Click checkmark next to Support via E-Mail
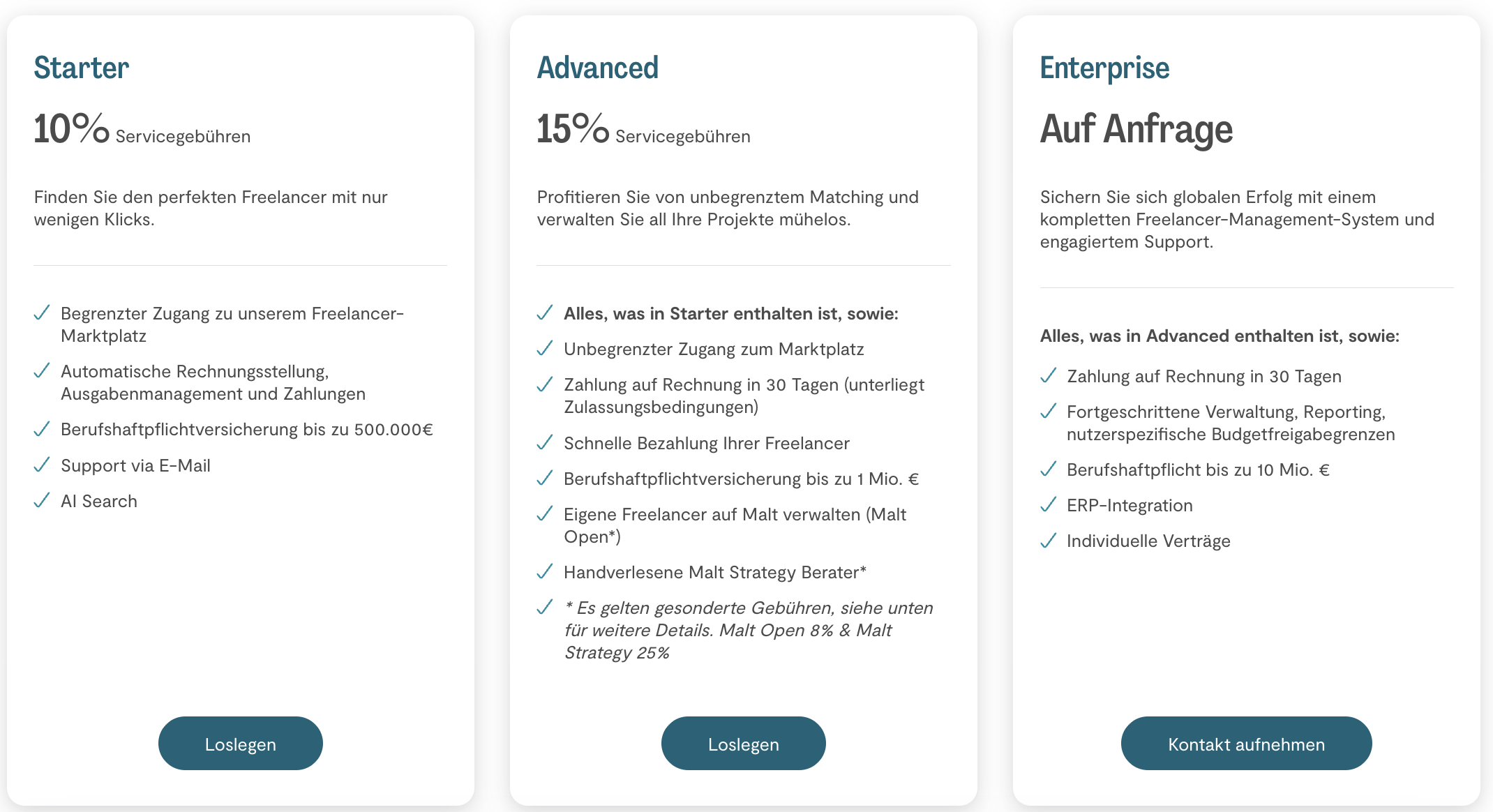Image resolution: width=1493 pixels, height=812 pixels. [x=42, y=465]
